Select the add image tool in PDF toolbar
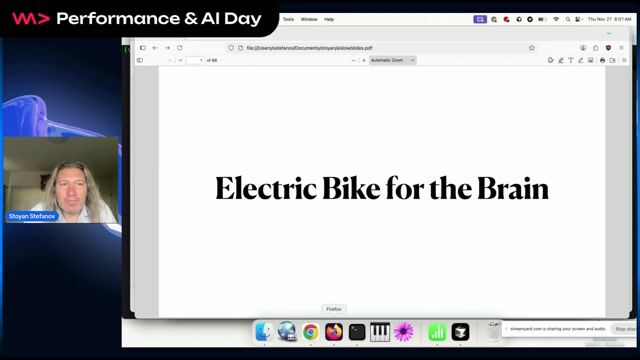The height and width of the screenshot is (360, 640). click(x=591, y=60)
